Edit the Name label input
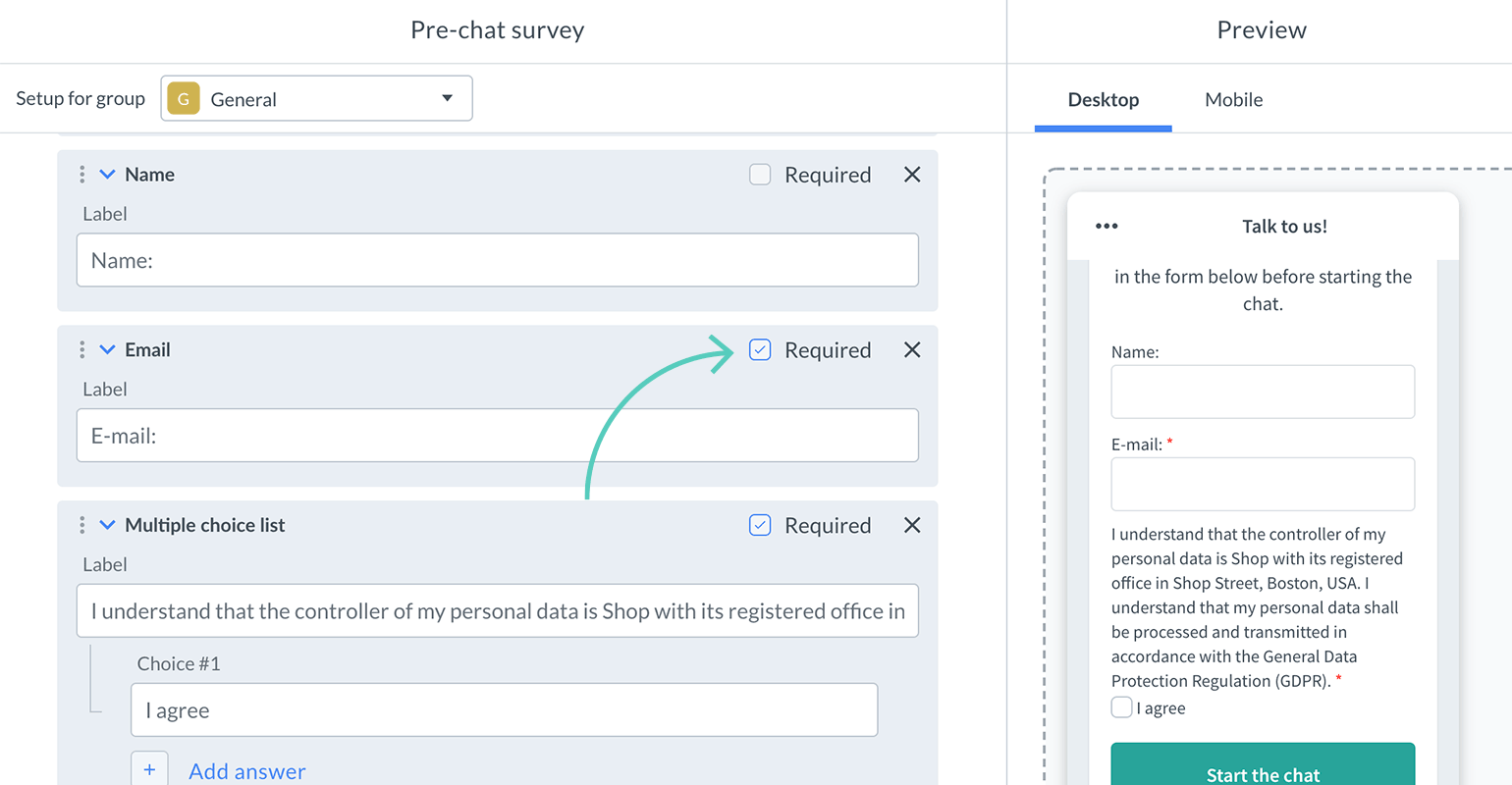The image size is (1512, 785). click(x=498, y=260)
